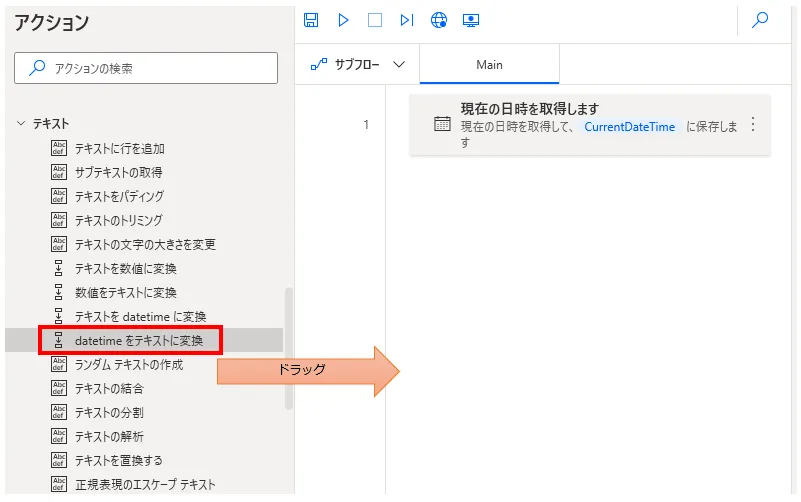
Task: Click the アクションの検索 search field
Action: click(x=146, y=69)
